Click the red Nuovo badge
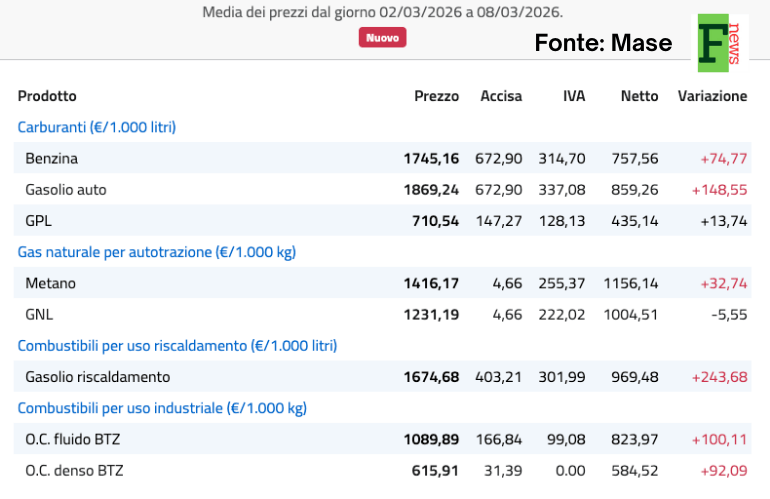The height and width of the screenshot is (499, 770). 382,37
